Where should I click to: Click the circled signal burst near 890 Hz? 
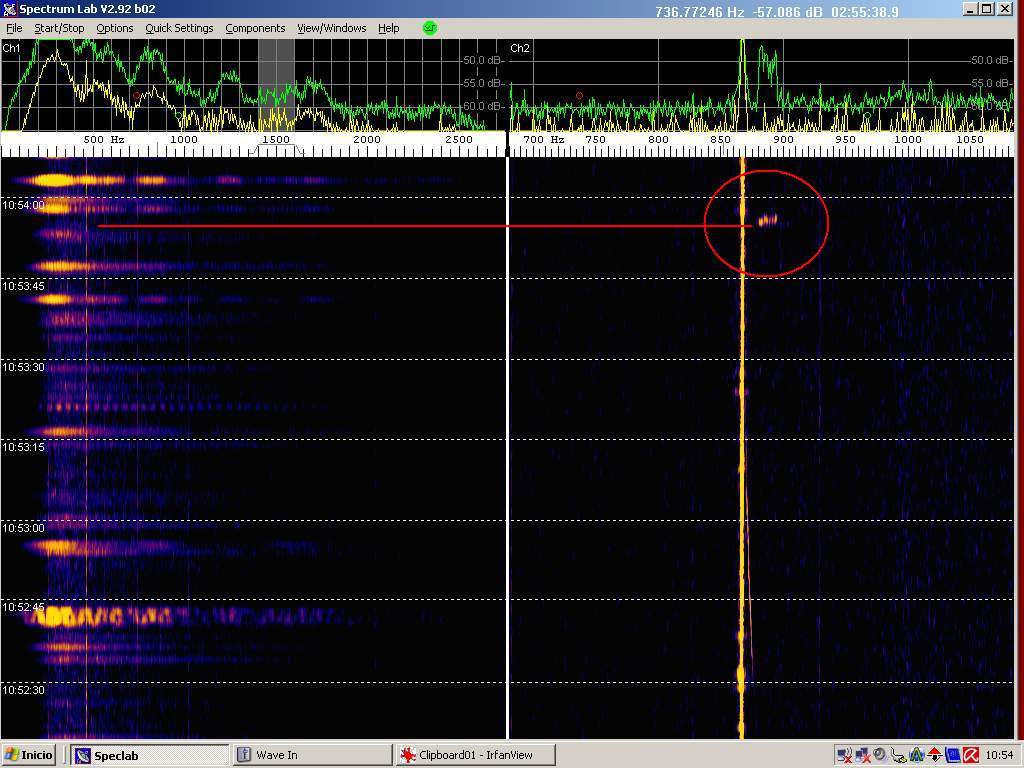(x=768, y=220)
